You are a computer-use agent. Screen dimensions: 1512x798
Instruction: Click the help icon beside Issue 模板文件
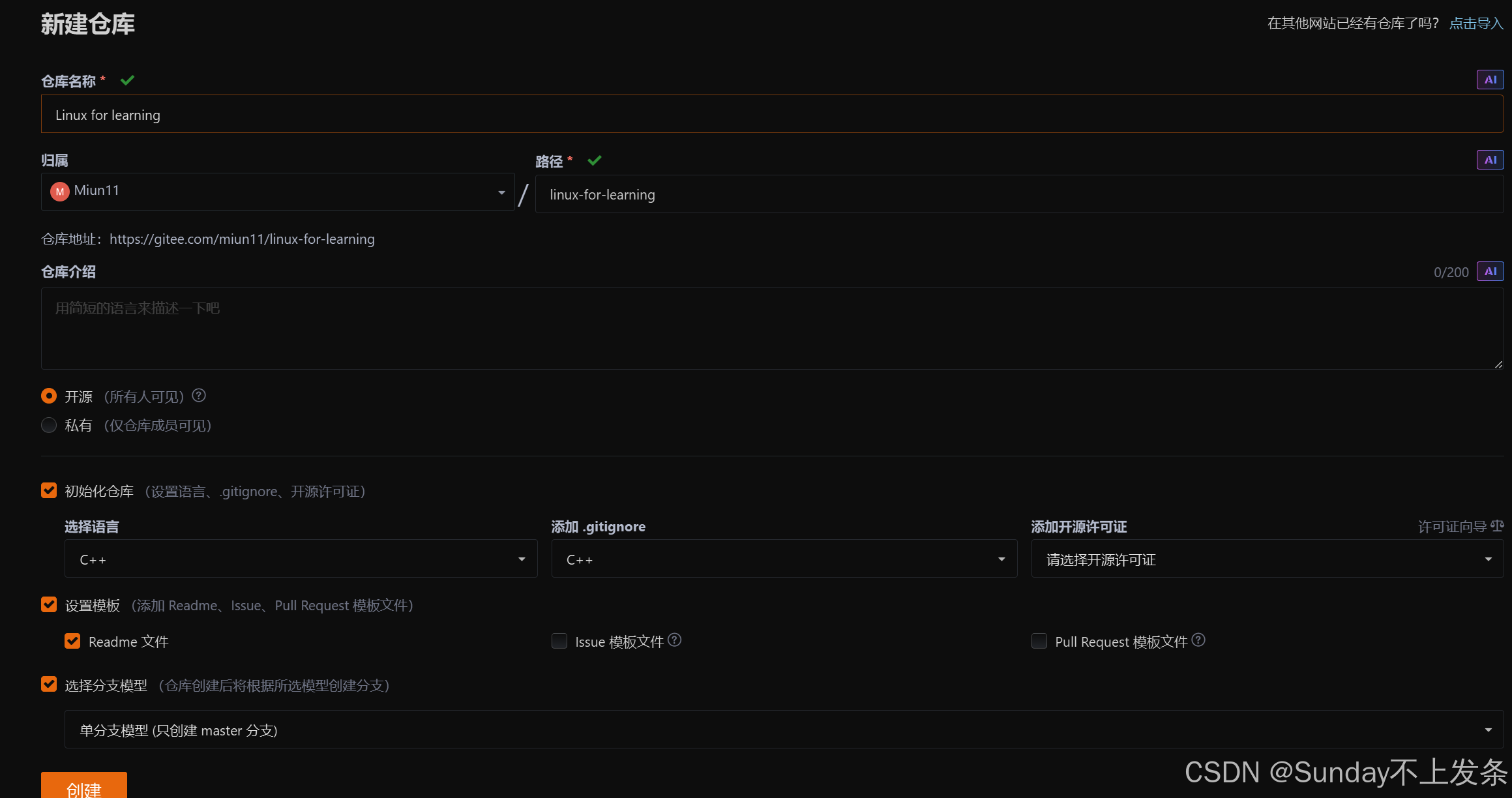(x=675, y=640)
